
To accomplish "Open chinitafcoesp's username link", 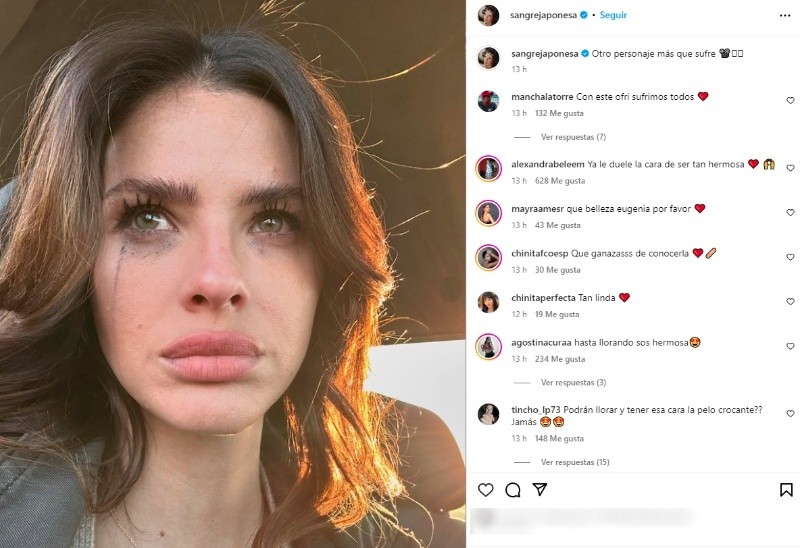I will tap(540, 253).
